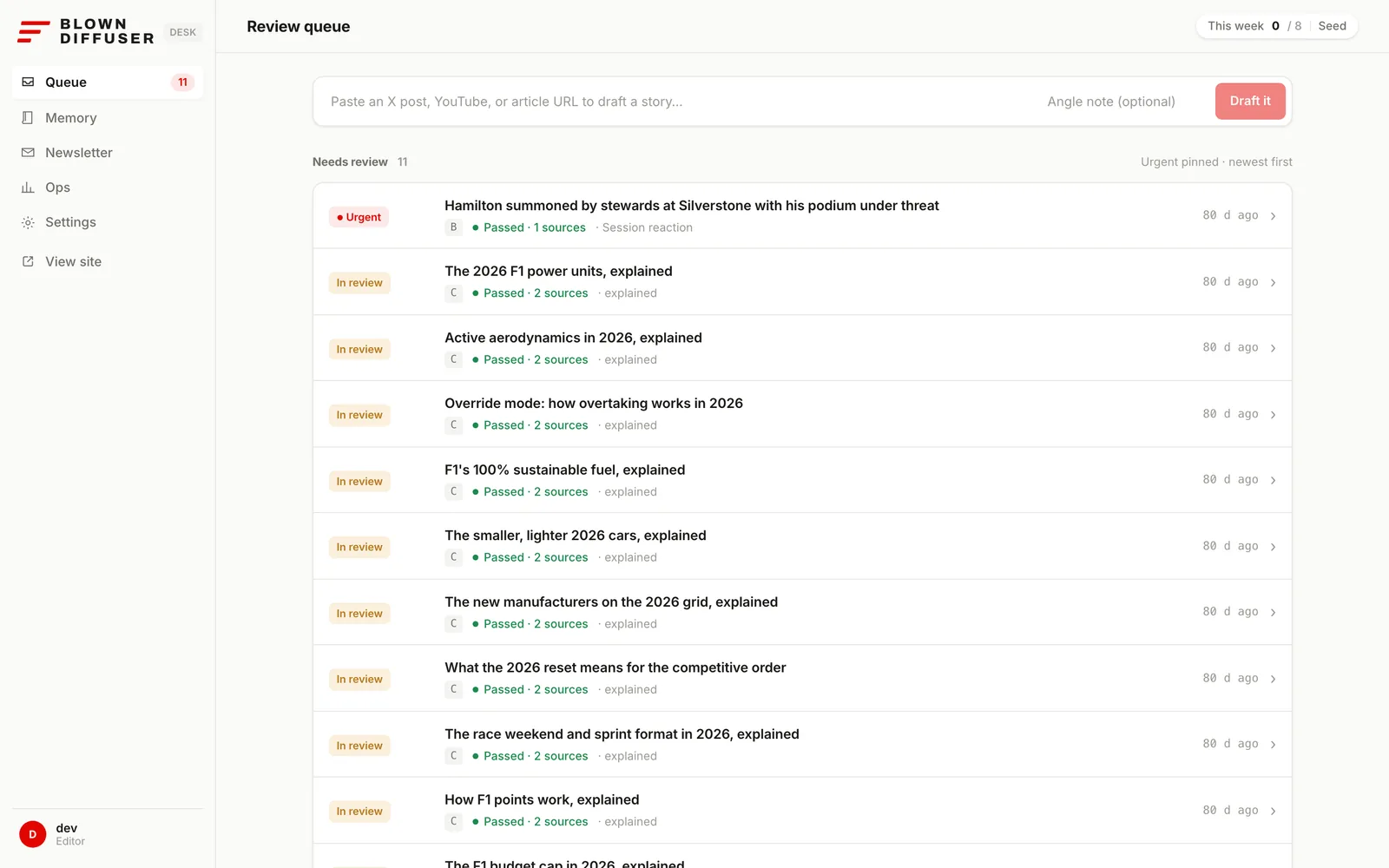Click the C grade badge on Override mode story
This screenshot has width=1389, height=868.
(453, 425)
